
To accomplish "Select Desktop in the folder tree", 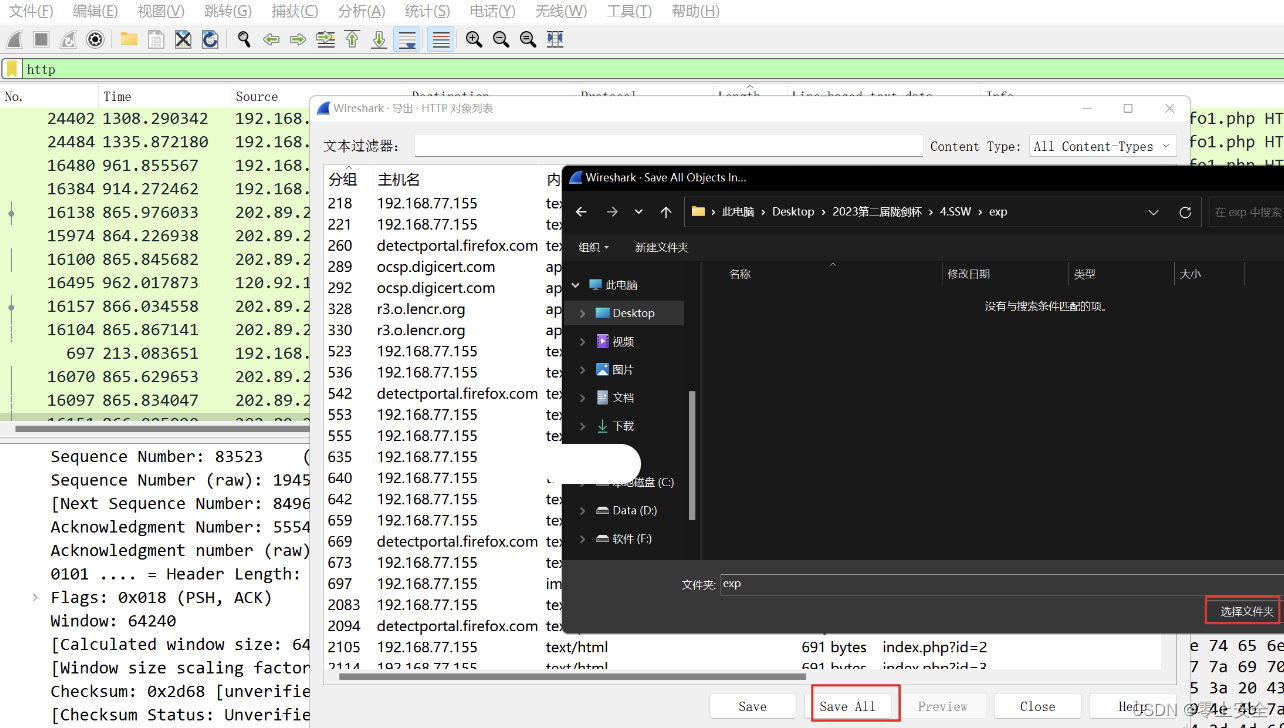I will click(633, 313).
